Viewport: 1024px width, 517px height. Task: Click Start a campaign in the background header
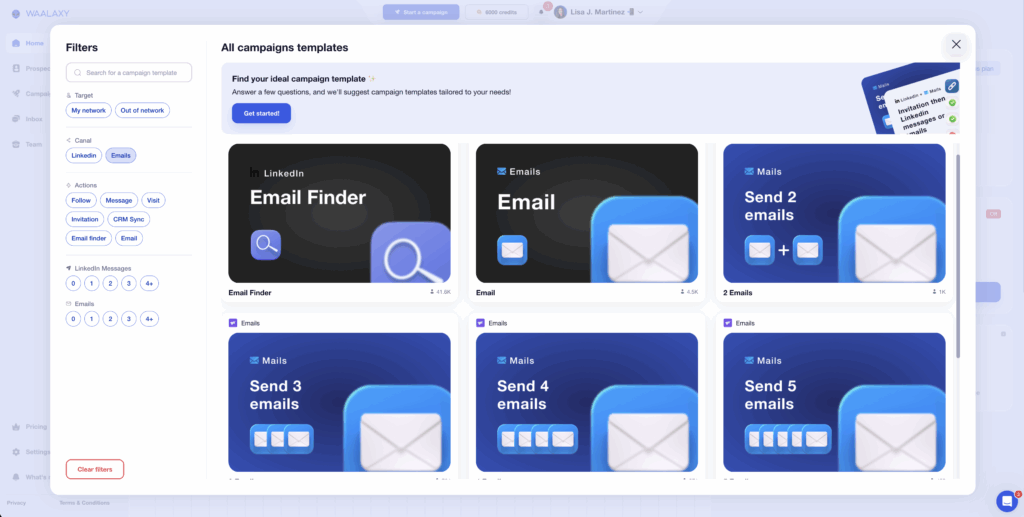tap(421, 12)
